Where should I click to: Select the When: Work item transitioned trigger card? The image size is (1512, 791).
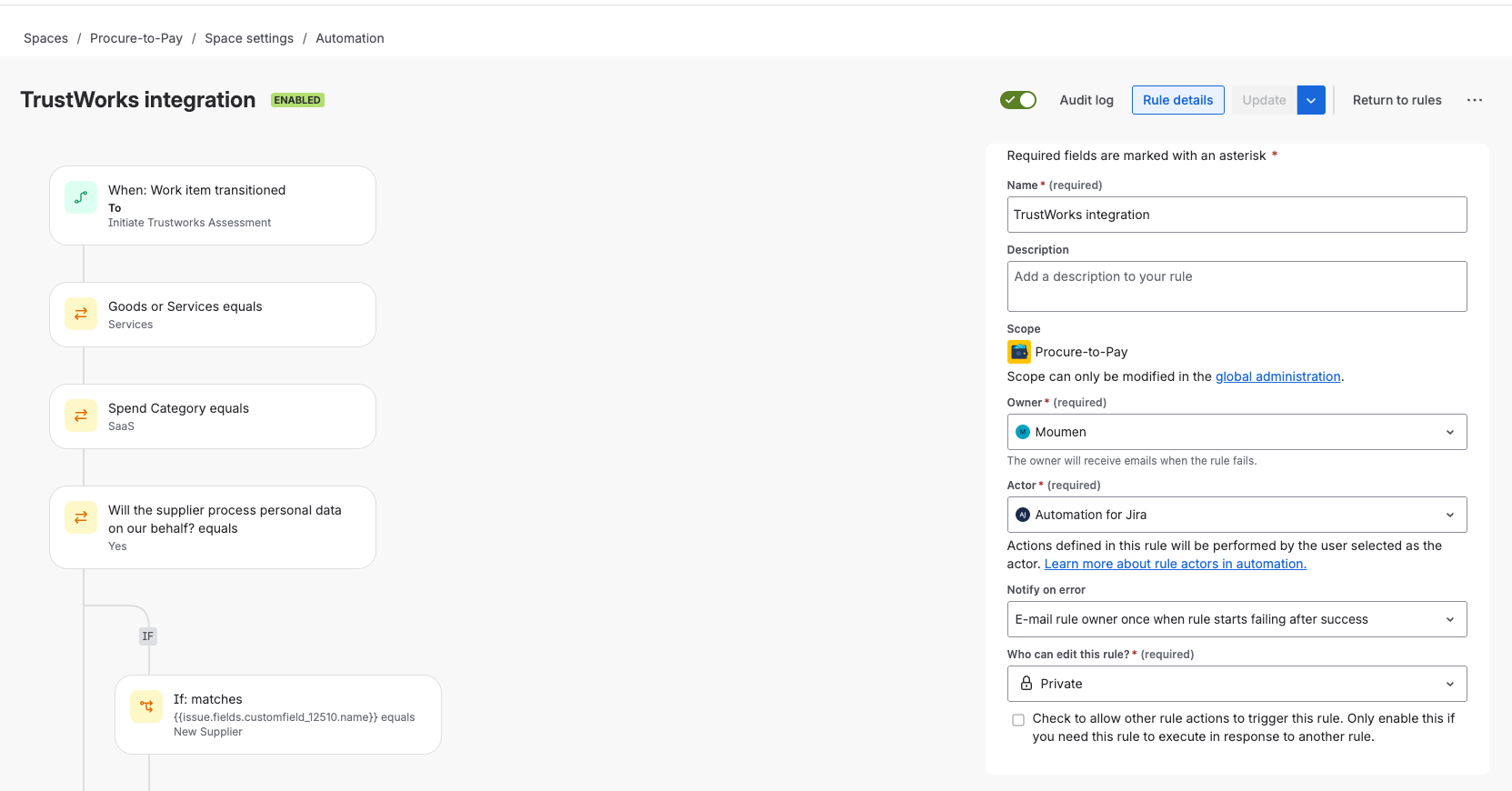[x=213, y=205]
